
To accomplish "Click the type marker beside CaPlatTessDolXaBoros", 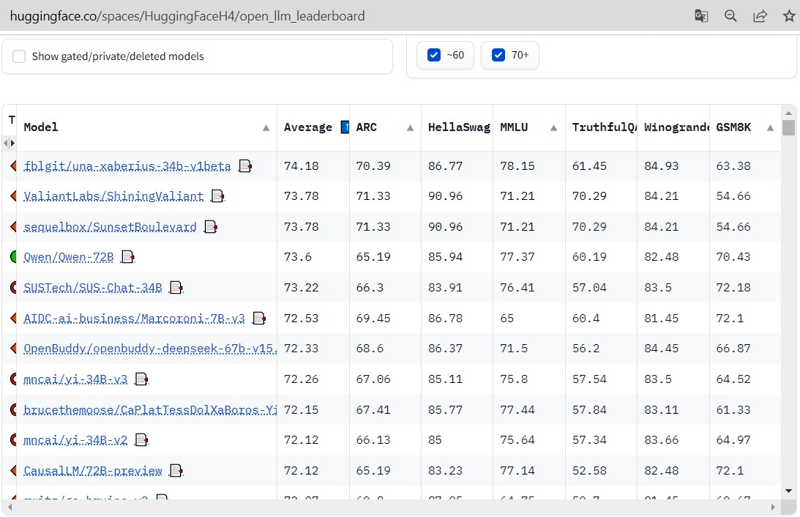I will coord(13,409).
